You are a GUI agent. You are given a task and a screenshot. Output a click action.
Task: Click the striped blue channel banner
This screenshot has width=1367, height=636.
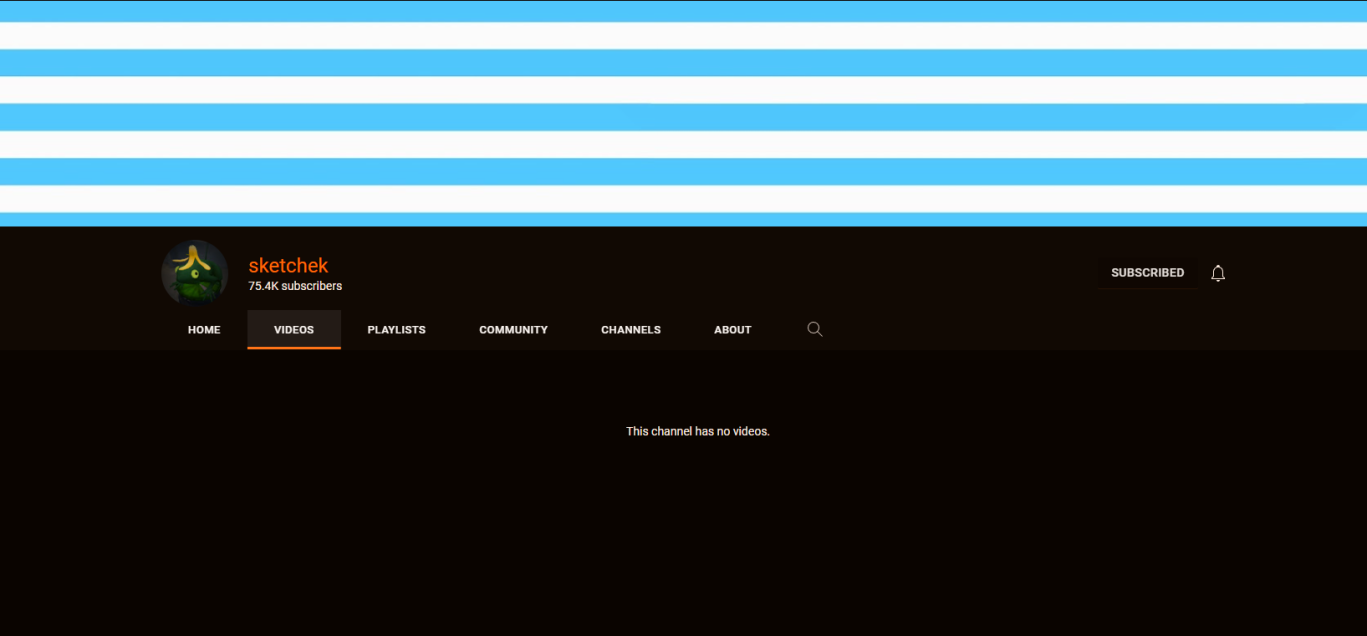click(683, 113)
